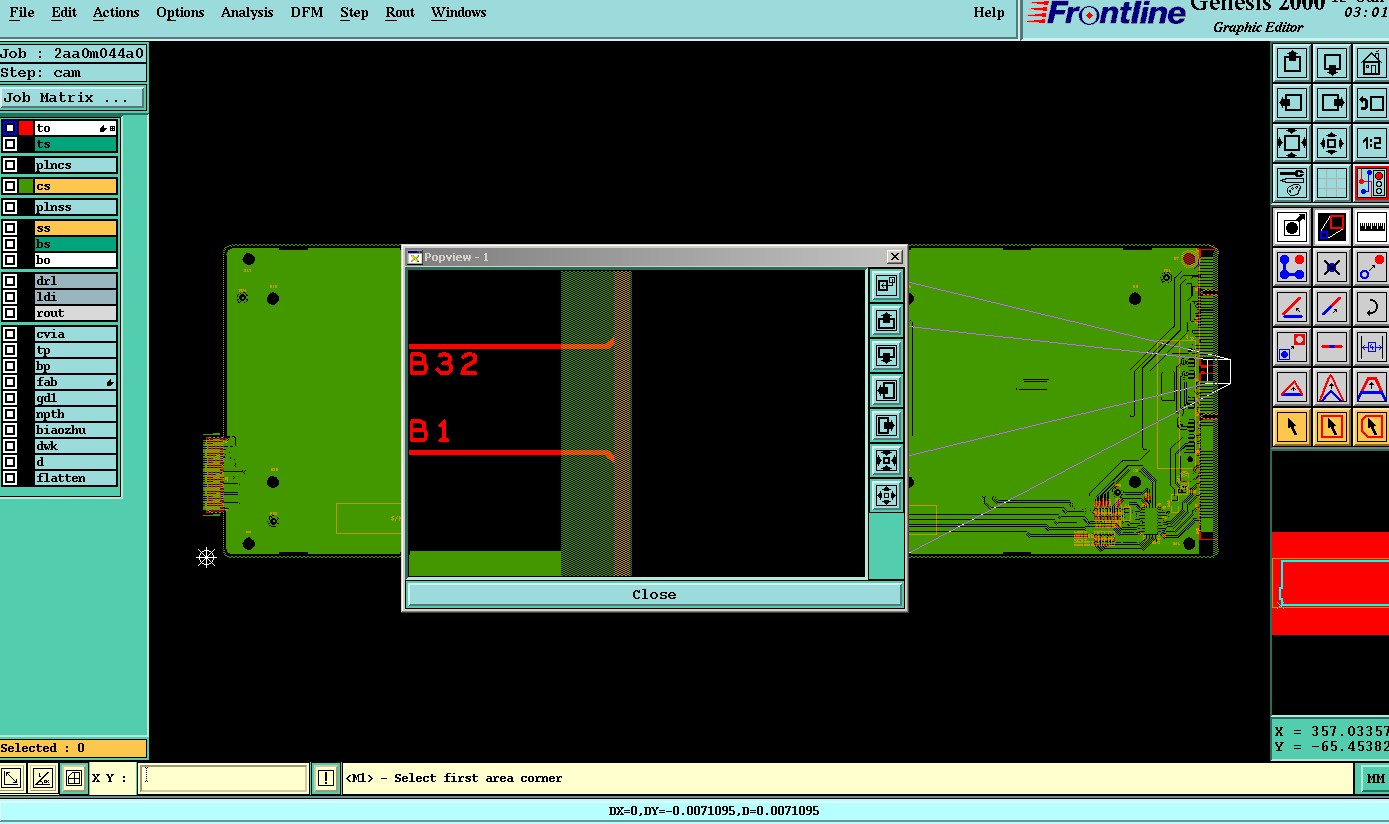This screenshot has height=824, width=1389.
Task: Toggle checkbox for layer ss
Action: point(10,228)
